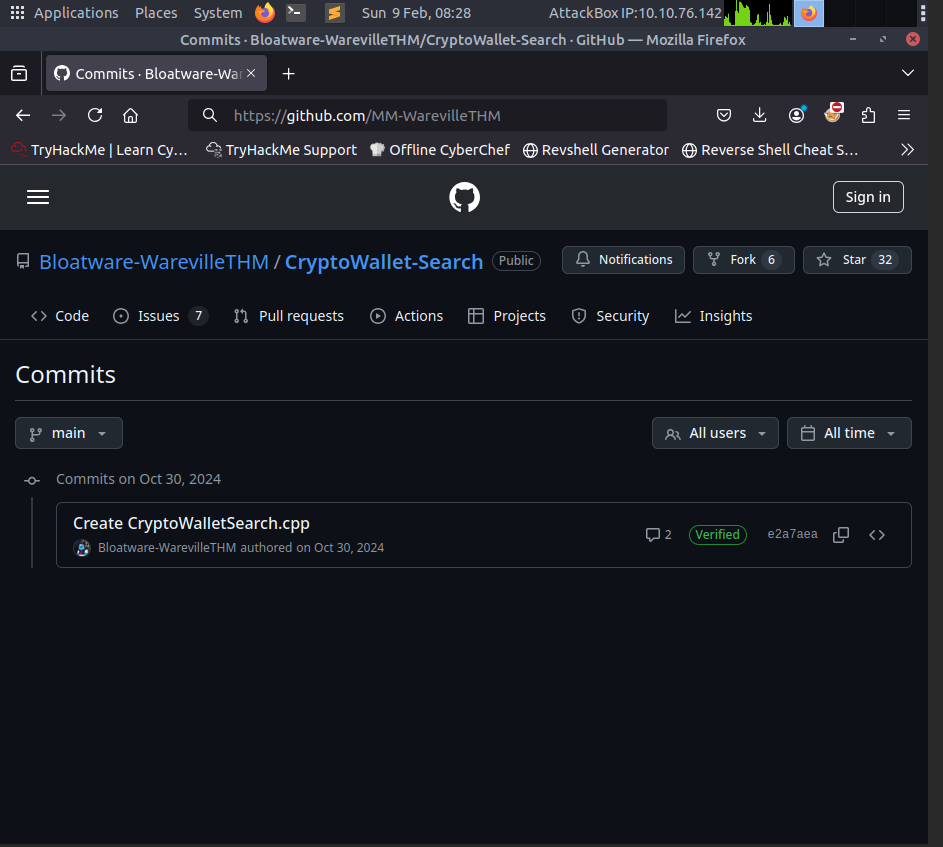Image resolution: width=943 pixels, height=847 pixels.
Task: Click the Notifications button
Action: [623, 260]
